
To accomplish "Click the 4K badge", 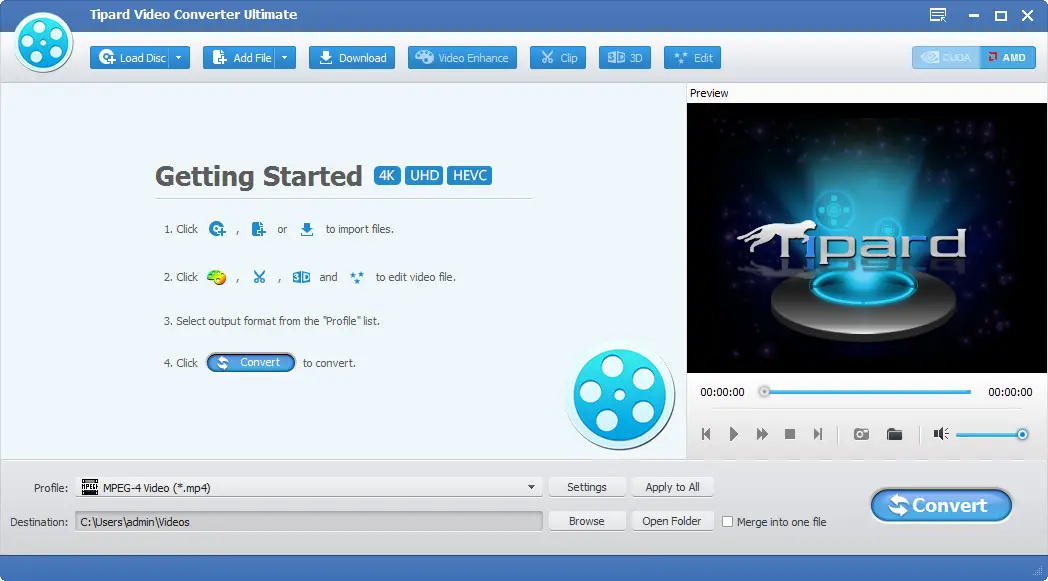I will click(x=387, y=175).
